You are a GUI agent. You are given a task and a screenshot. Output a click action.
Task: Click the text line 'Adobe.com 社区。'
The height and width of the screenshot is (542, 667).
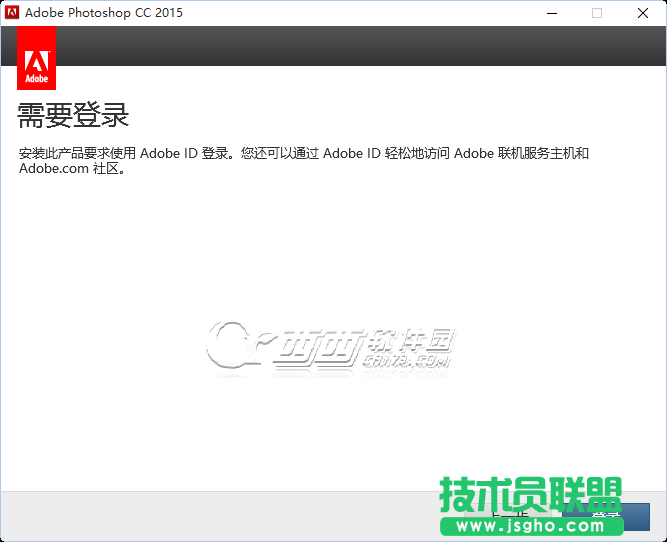72,168
